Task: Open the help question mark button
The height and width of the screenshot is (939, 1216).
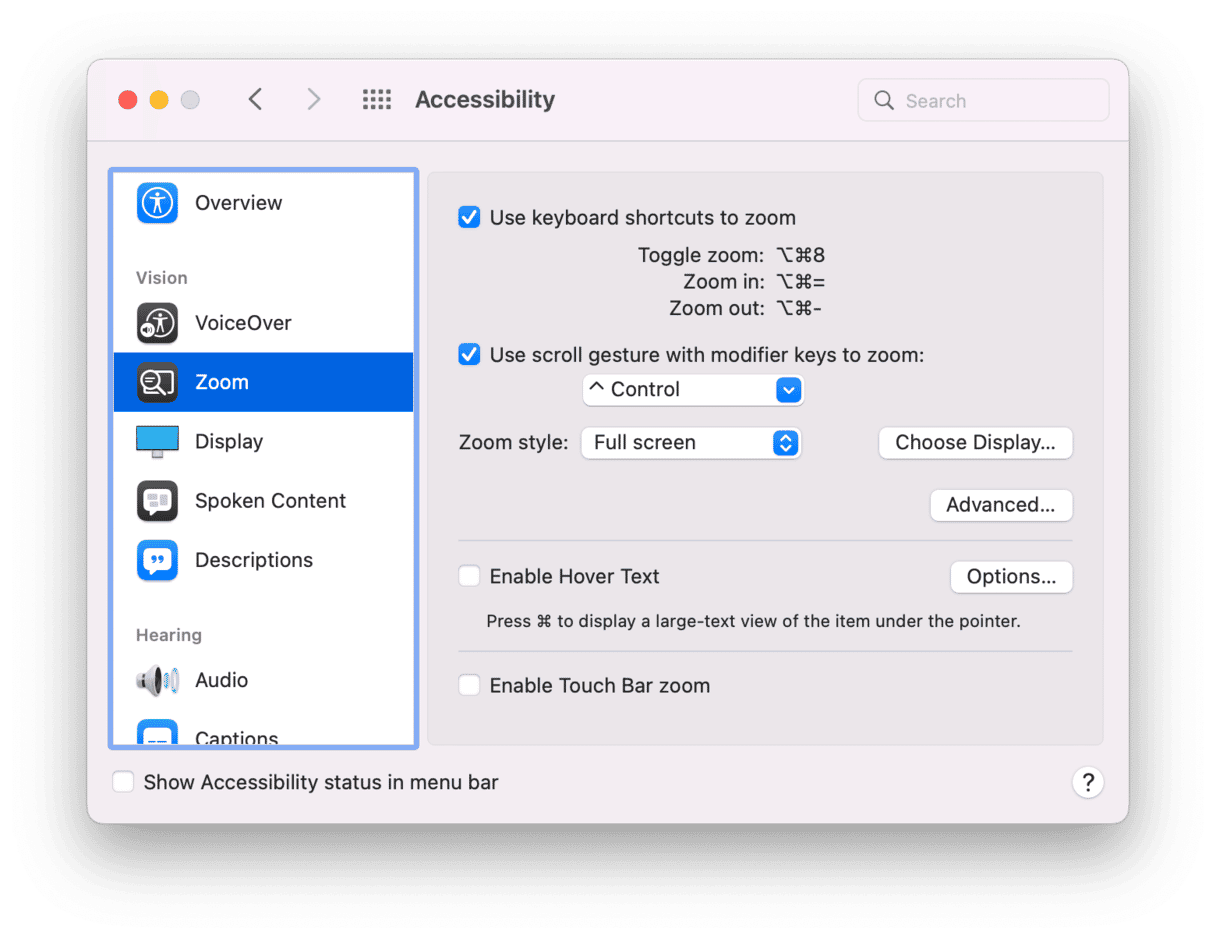Action: 1087,782
